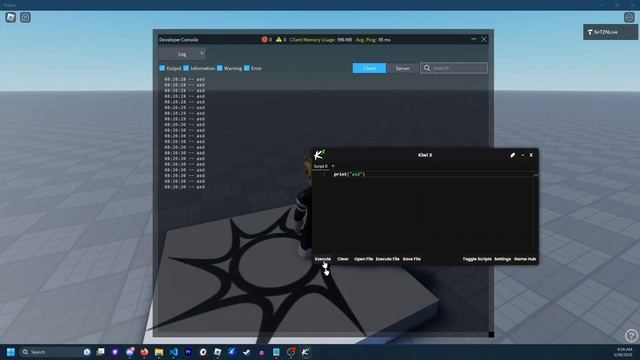Click the top-right Roblox more menu icon

[x=629, y=17]
